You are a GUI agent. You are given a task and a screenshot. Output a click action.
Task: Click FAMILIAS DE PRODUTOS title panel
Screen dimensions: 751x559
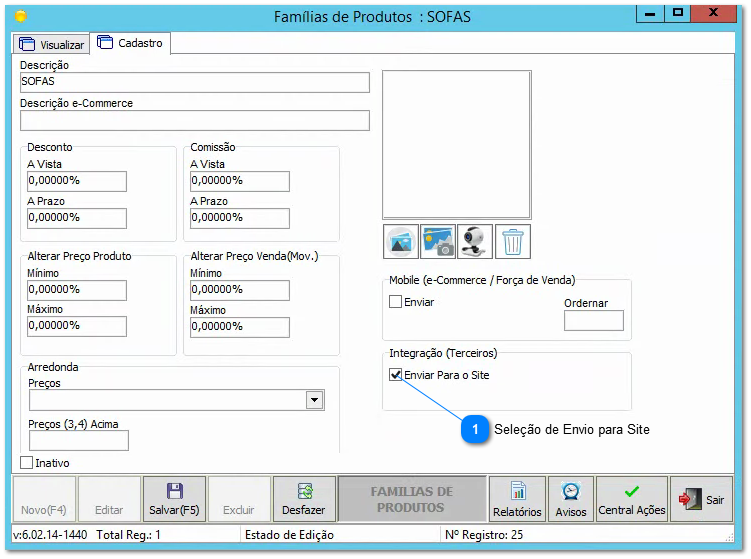411,499
